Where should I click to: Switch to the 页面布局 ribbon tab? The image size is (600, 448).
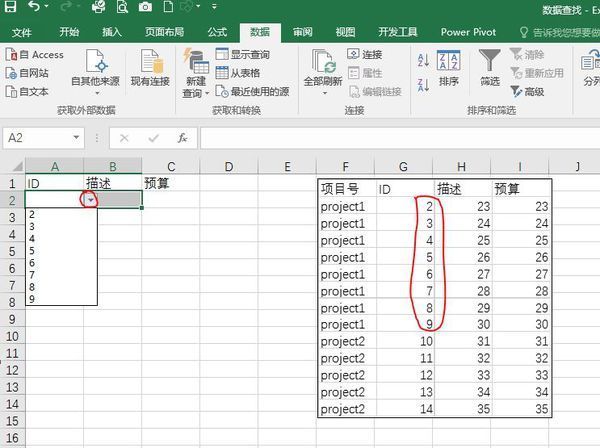coord(164,32)
